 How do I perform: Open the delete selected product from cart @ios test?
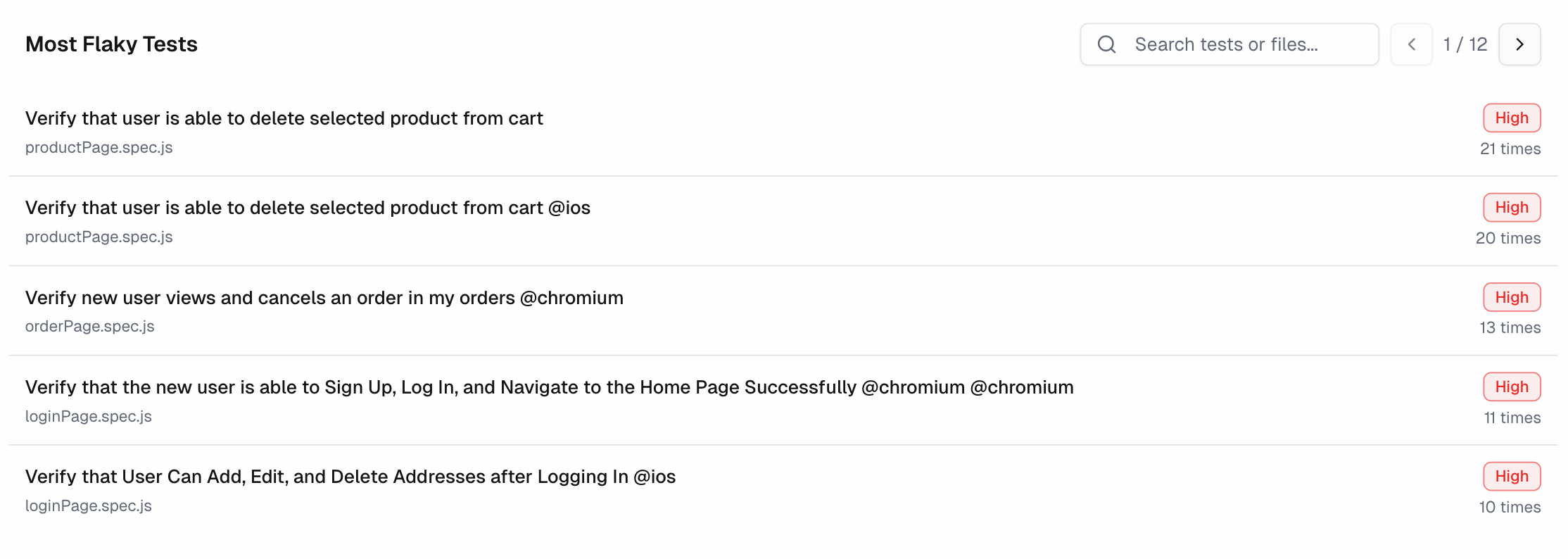tap(308, 208)
